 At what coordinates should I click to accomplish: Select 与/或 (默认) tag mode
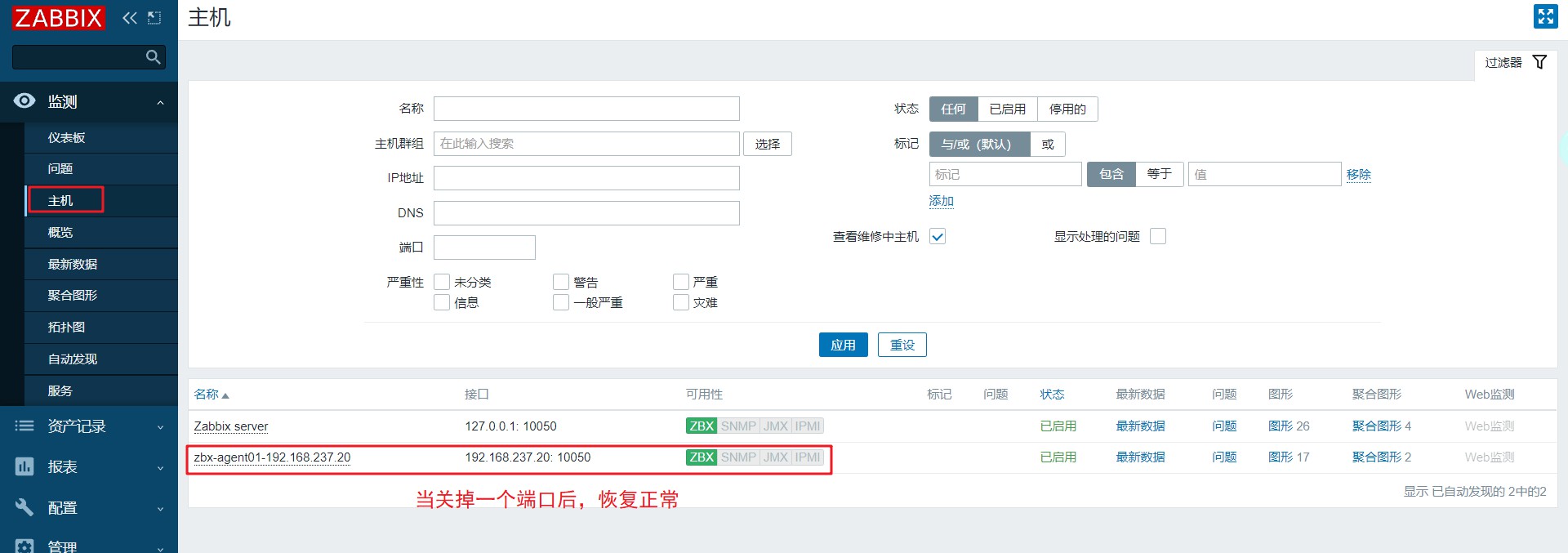[979, 144]
